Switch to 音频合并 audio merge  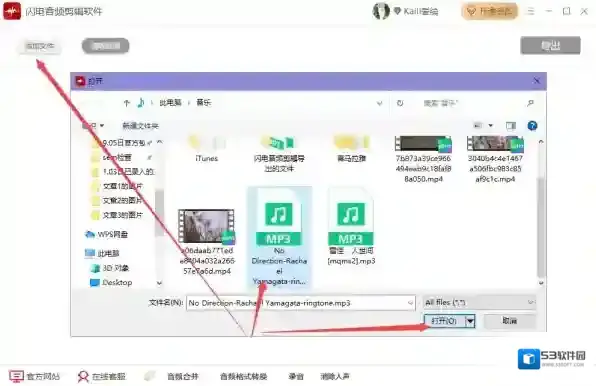click(x=183, y=377)
